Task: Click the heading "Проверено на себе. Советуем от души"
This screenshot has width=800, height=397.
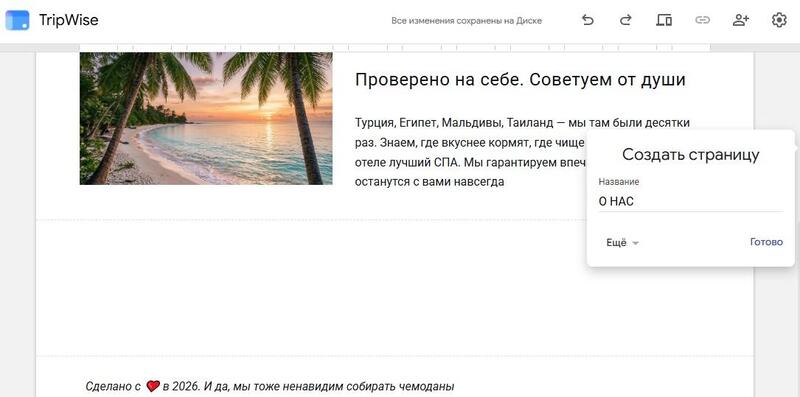Action: pos(520,80)
